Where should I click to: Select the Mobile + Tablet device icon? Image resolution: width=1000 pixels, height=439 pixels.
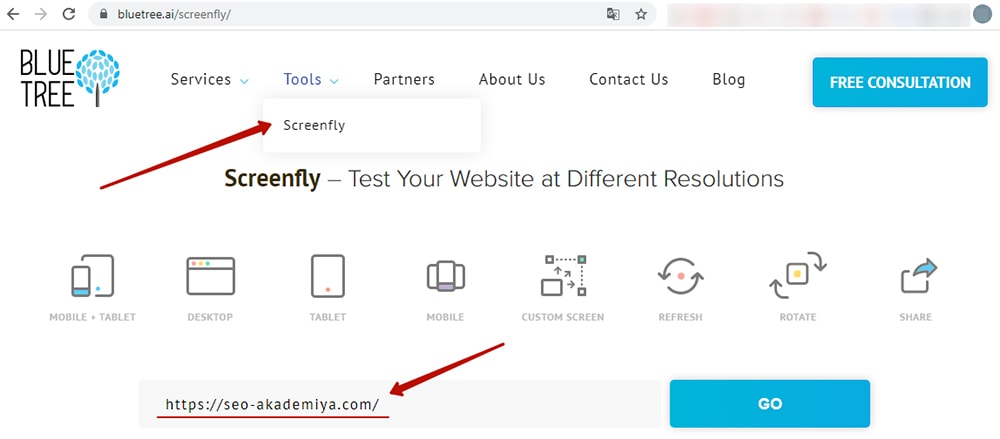(x=92, y=277)
